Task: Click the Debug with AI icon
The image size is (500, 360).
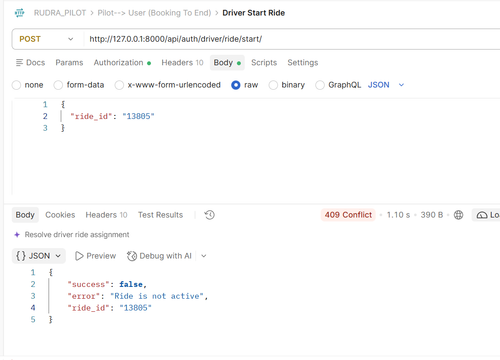Action: 132,256
